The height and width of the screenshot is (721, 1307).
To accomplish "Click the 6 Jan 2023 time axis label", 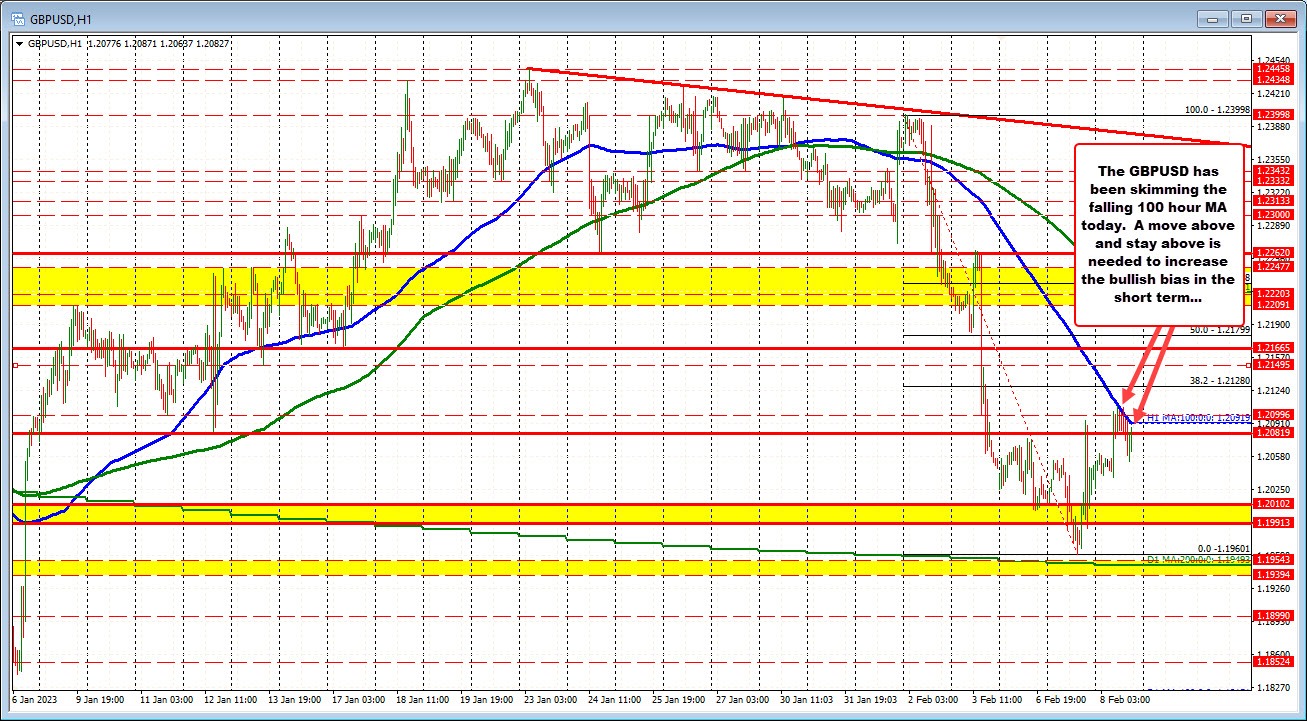I will pyautogui.click(x=33, y=701).
